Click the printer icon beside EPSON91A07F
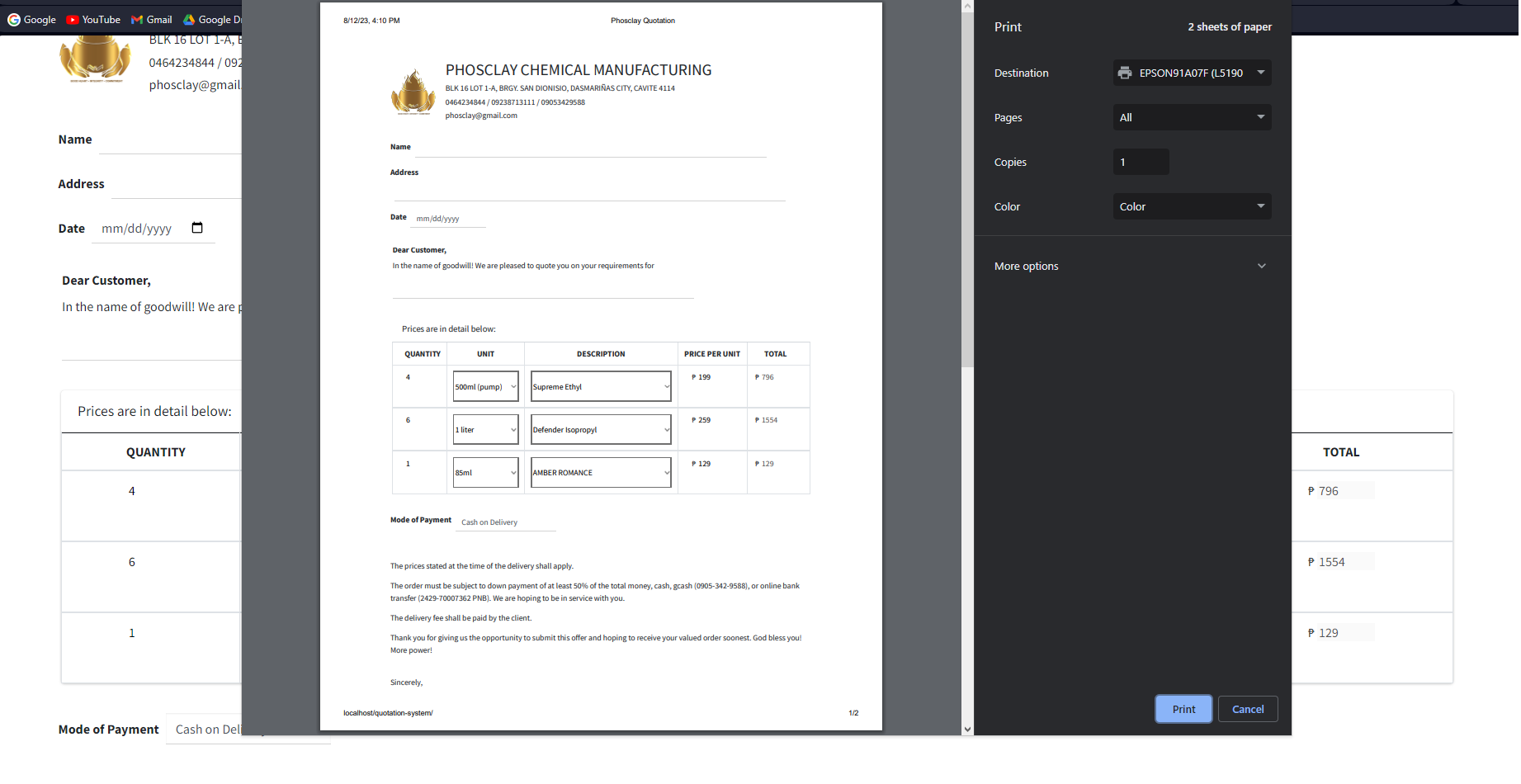 (1125, 73)
